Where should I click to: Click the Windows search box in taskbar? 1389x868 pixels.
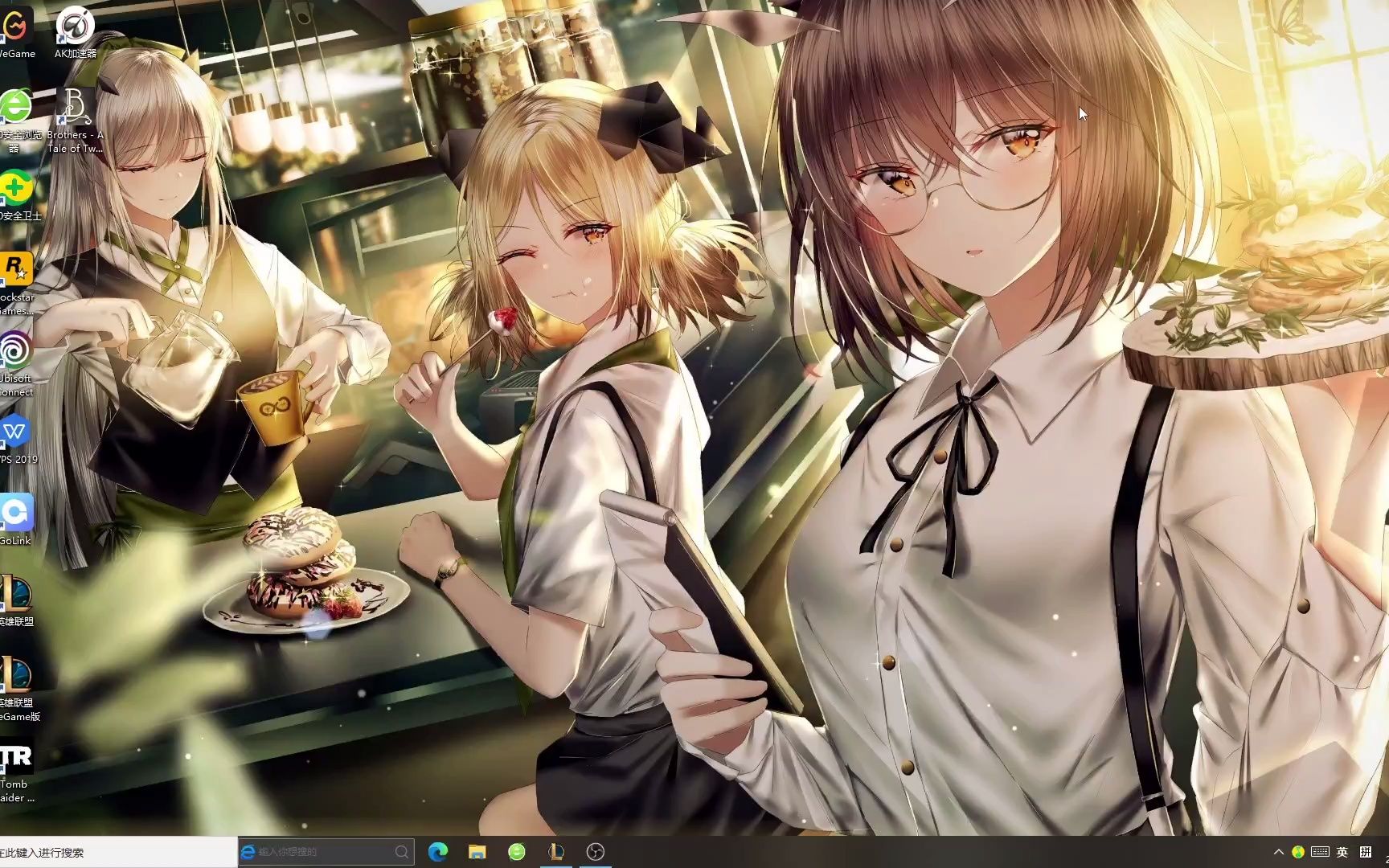118,852
